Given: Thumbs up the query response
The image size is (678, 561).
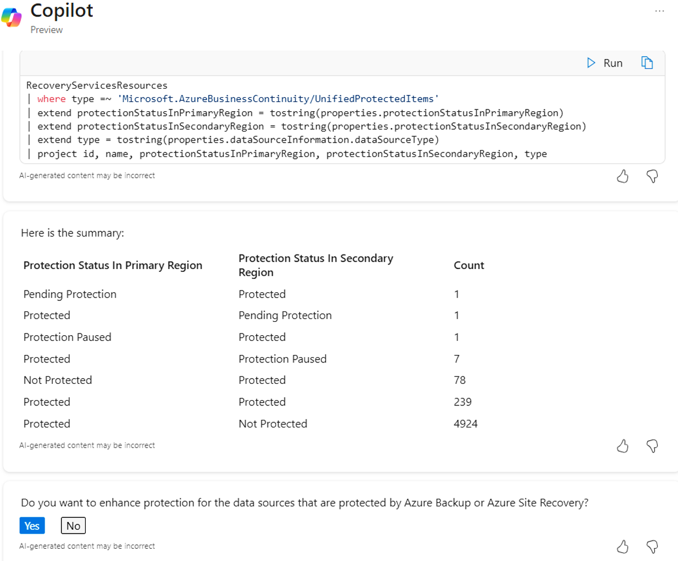Looking at the screenshot, I should pos(623,176).
